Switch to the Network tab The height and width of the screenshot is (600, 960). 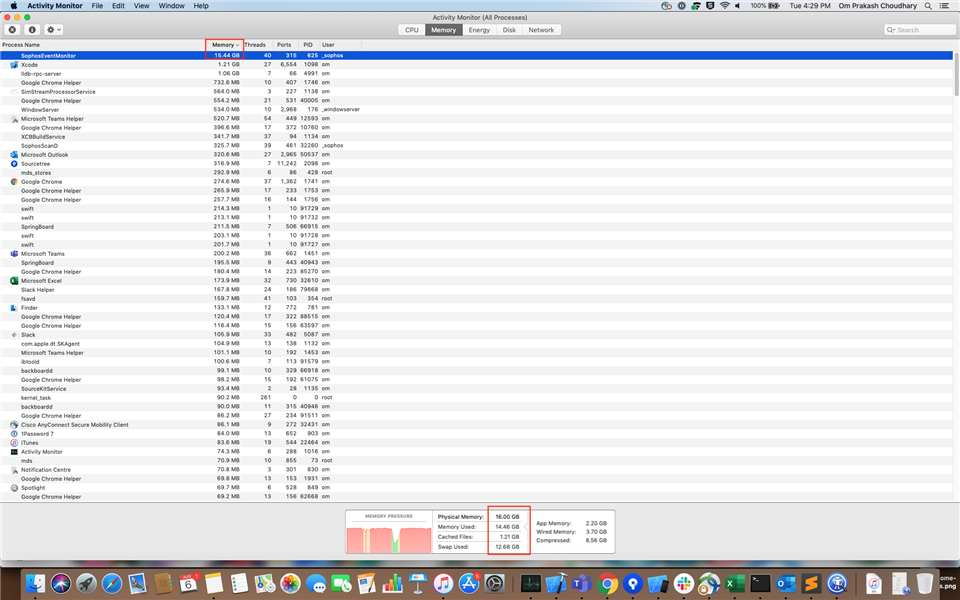pos(541,30)
